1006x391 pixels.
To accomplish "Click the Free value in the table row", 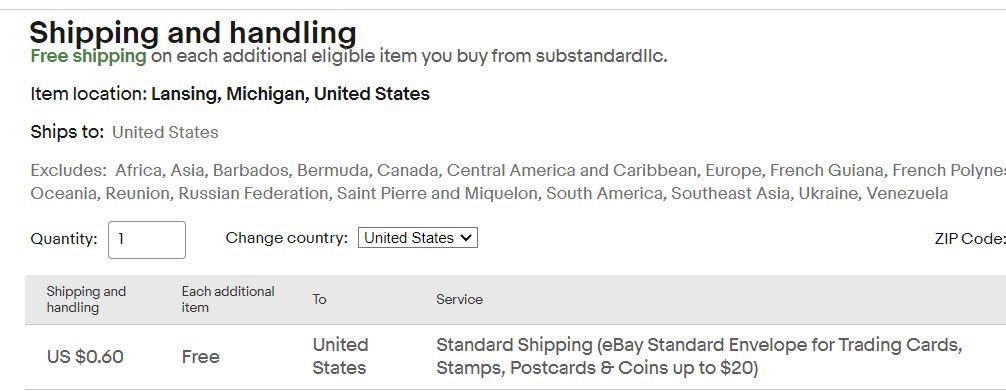I will click(x=201, y=356).
